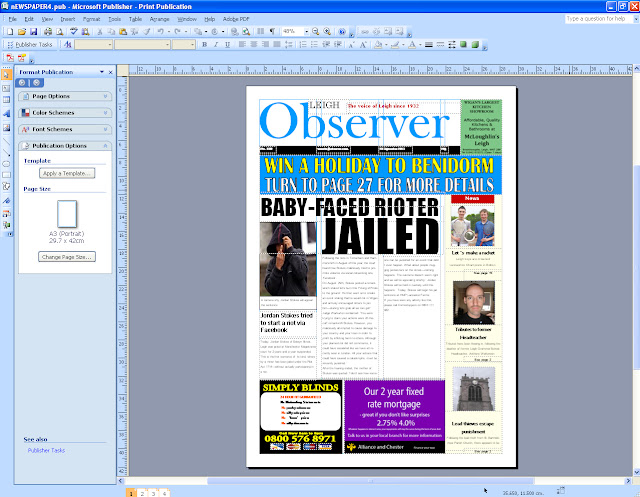Pick the Line drawing tool
The image size is (640, 497).
pos(6,141)
